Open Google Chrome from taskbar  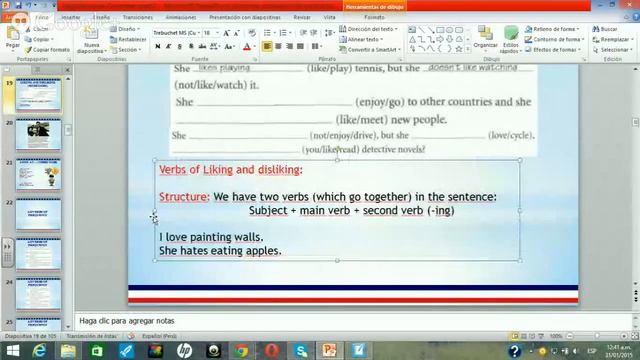click(x=242, y=351)
